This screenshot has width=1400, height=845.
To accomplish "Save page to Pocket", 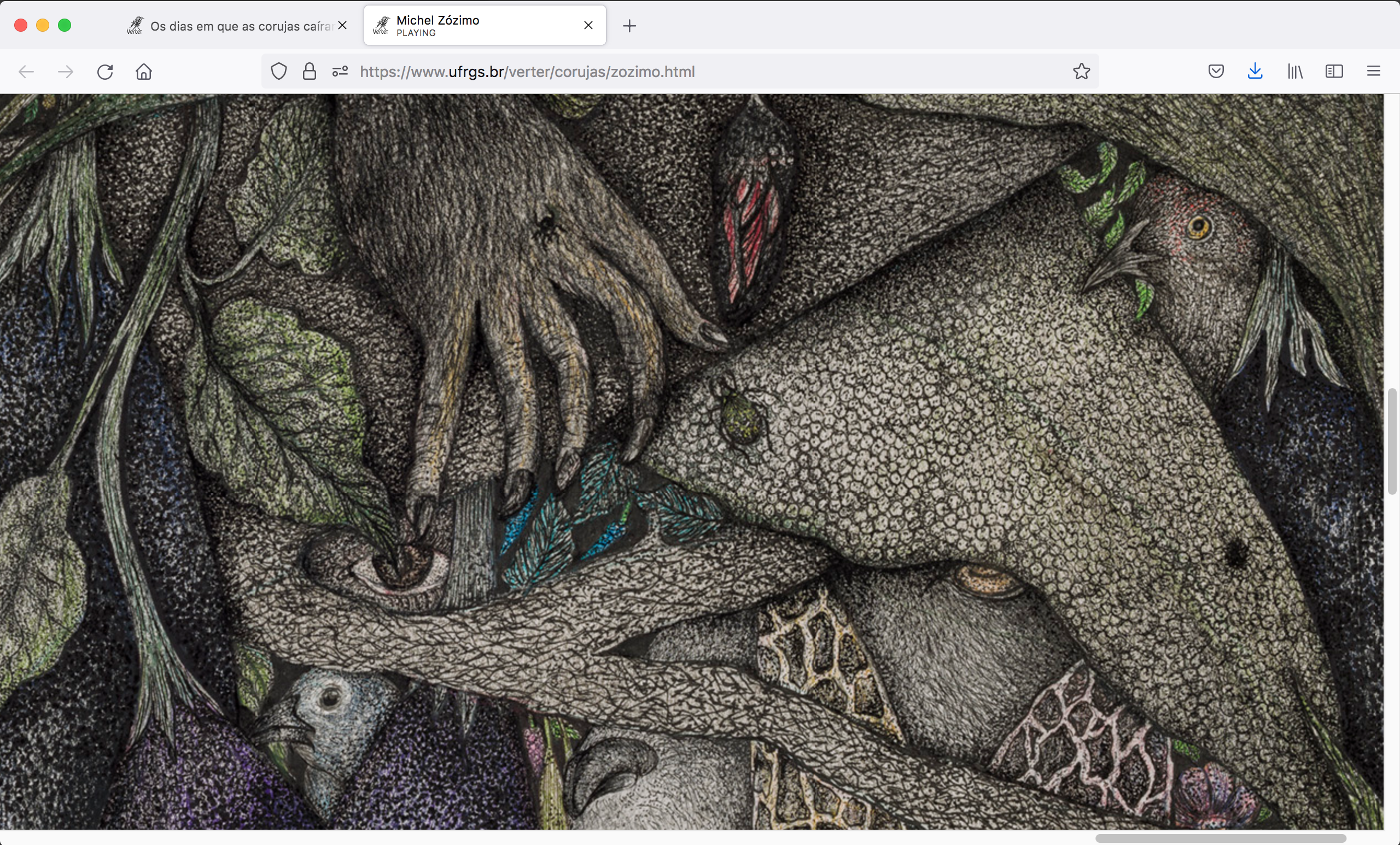I will [1216, 72].
